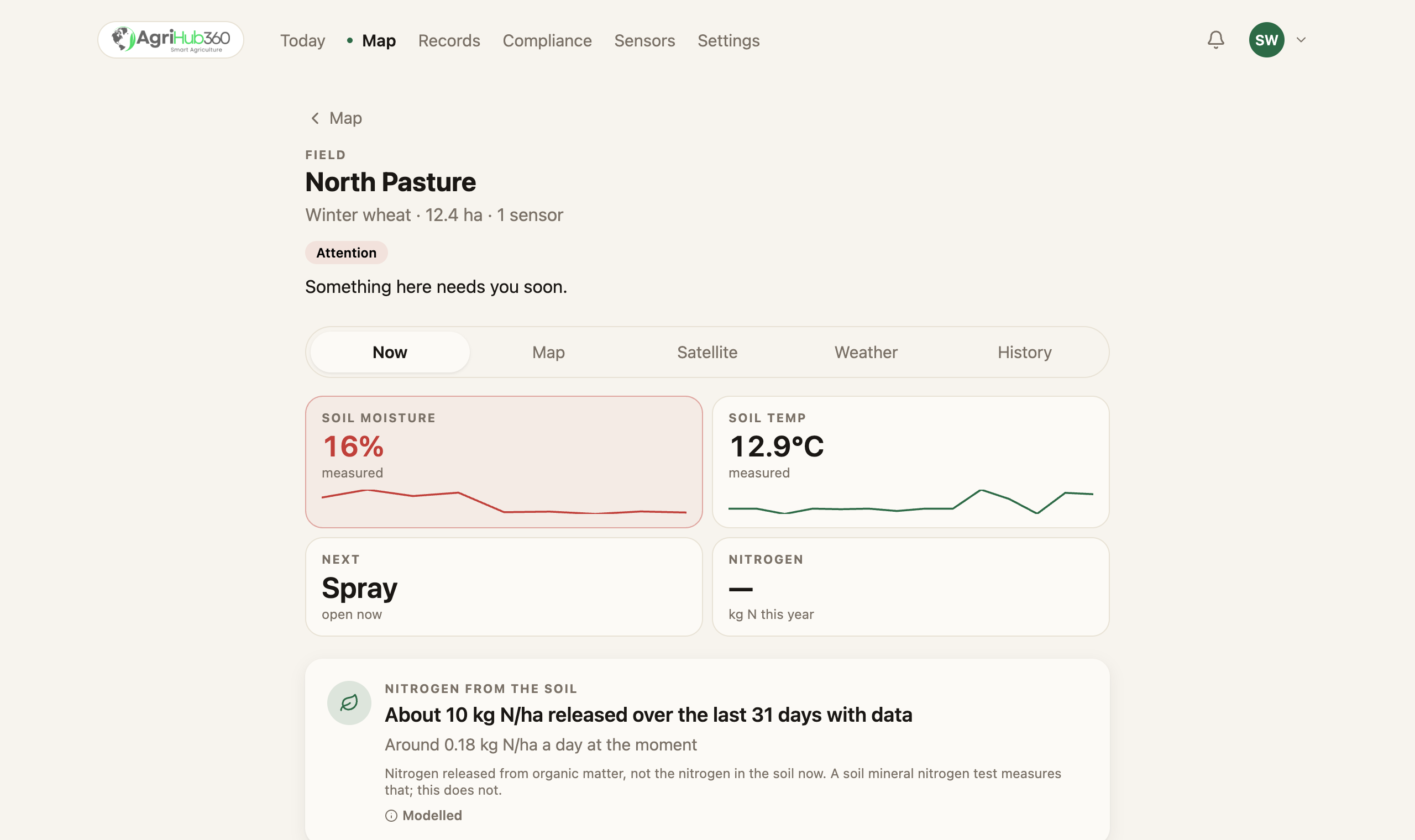The image size is (1415, 840).
Task: Click the leaf icon in nitrogen card
Action: coord(349,702)
